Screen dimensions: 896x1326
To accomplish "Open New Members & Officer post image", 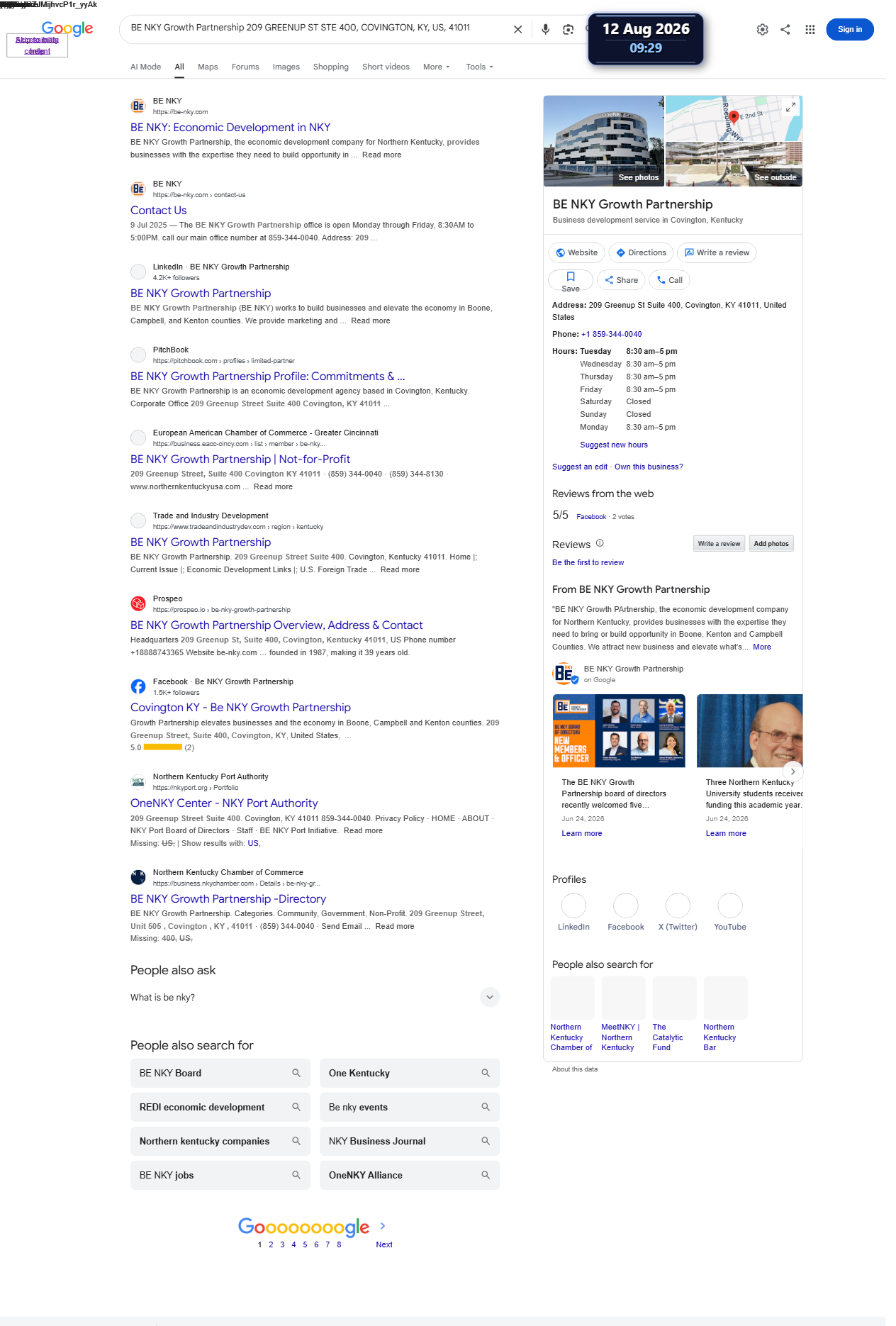I will coord(619,730).
